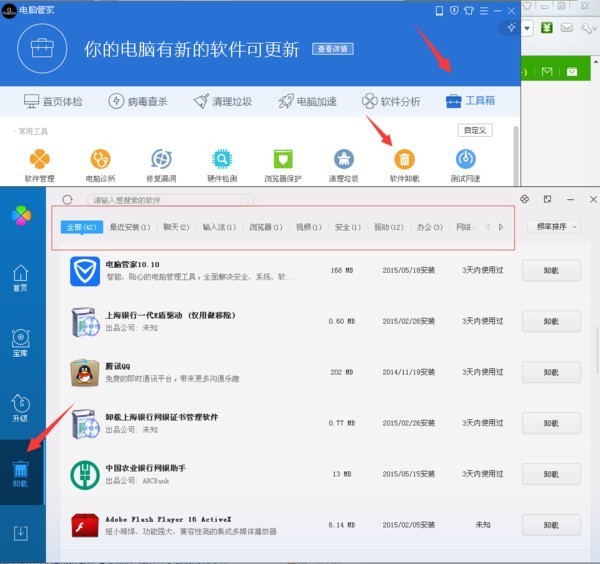Click feedback icon in software manager title
The width and height of the screenshot is (600, 564).
525,199
